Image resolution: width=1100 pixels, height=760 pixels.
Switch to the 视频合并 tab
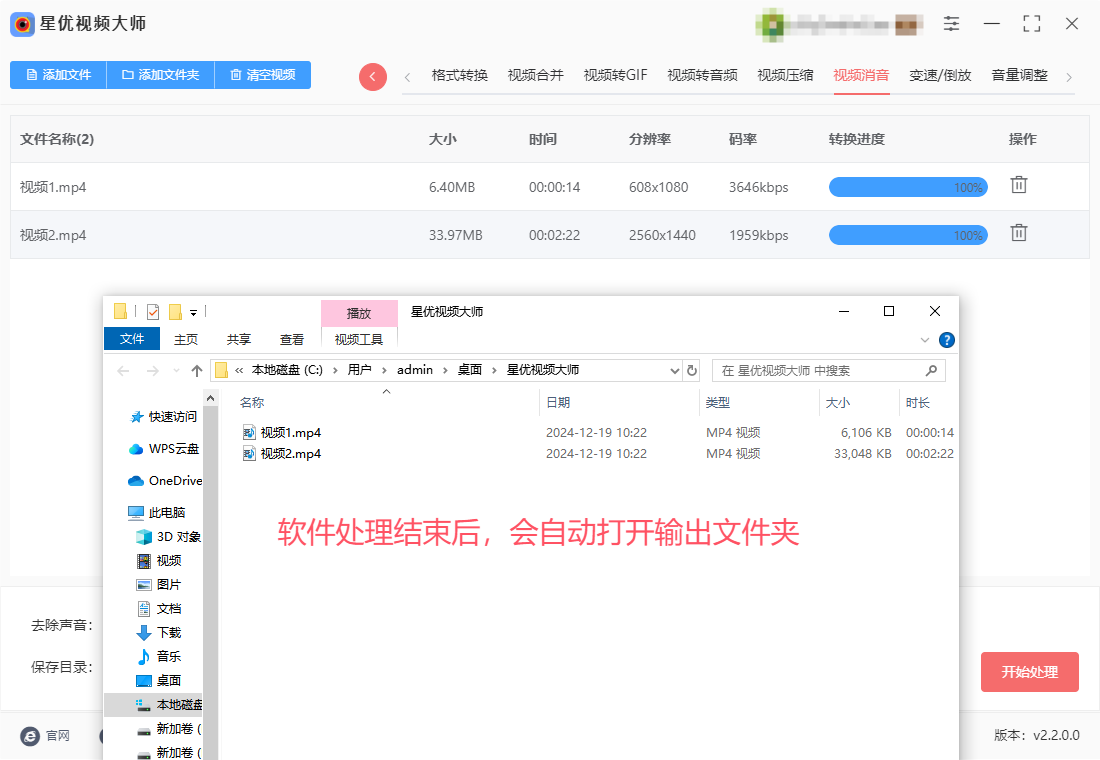point(536,75)
